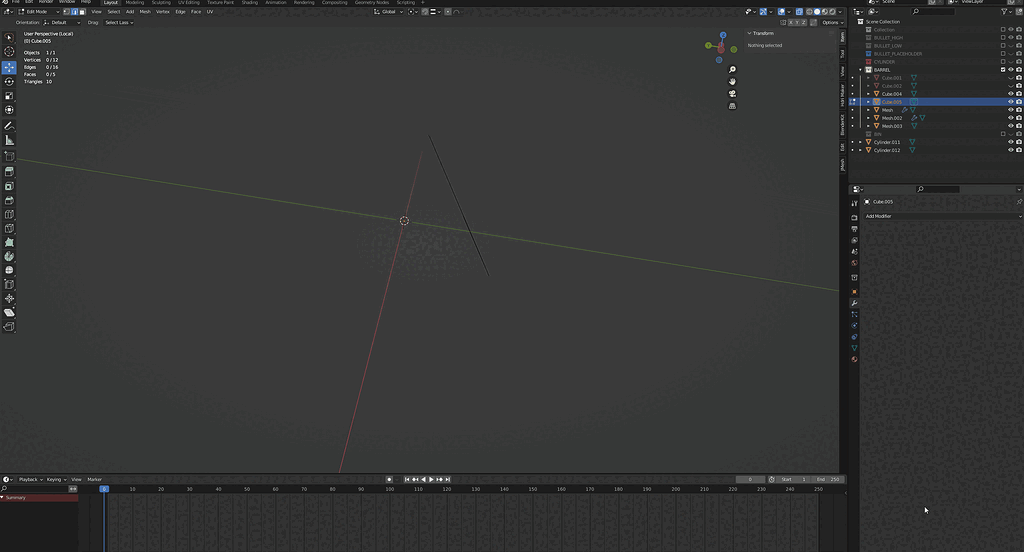This screenshot has height=552, width=1024.
Task: Select the Inset Faces tool
Action: [x=9, y=186]
